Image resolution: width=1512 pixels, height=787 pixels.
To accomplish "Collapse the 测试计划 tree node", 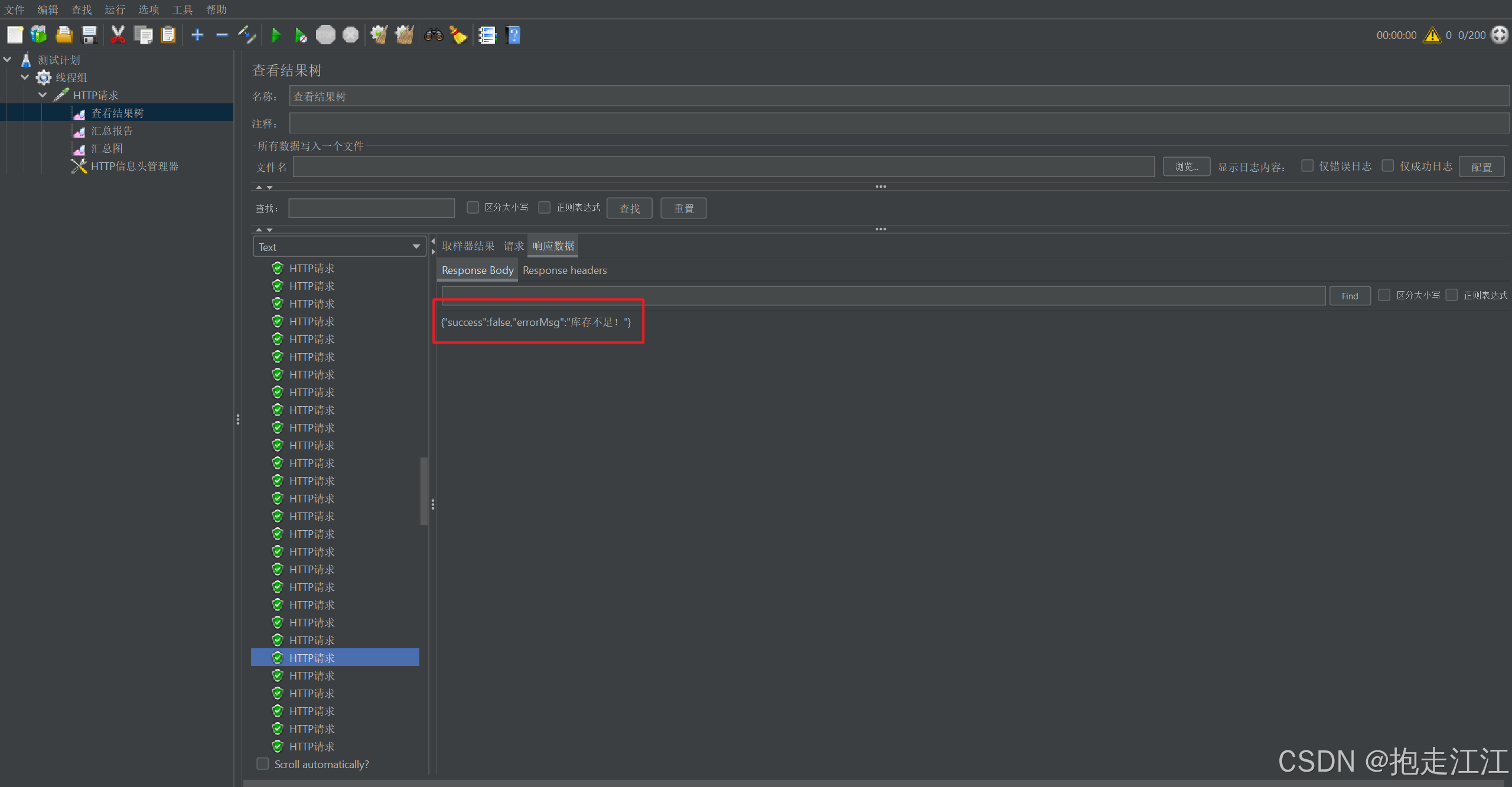I will click(x=8, y=60).
